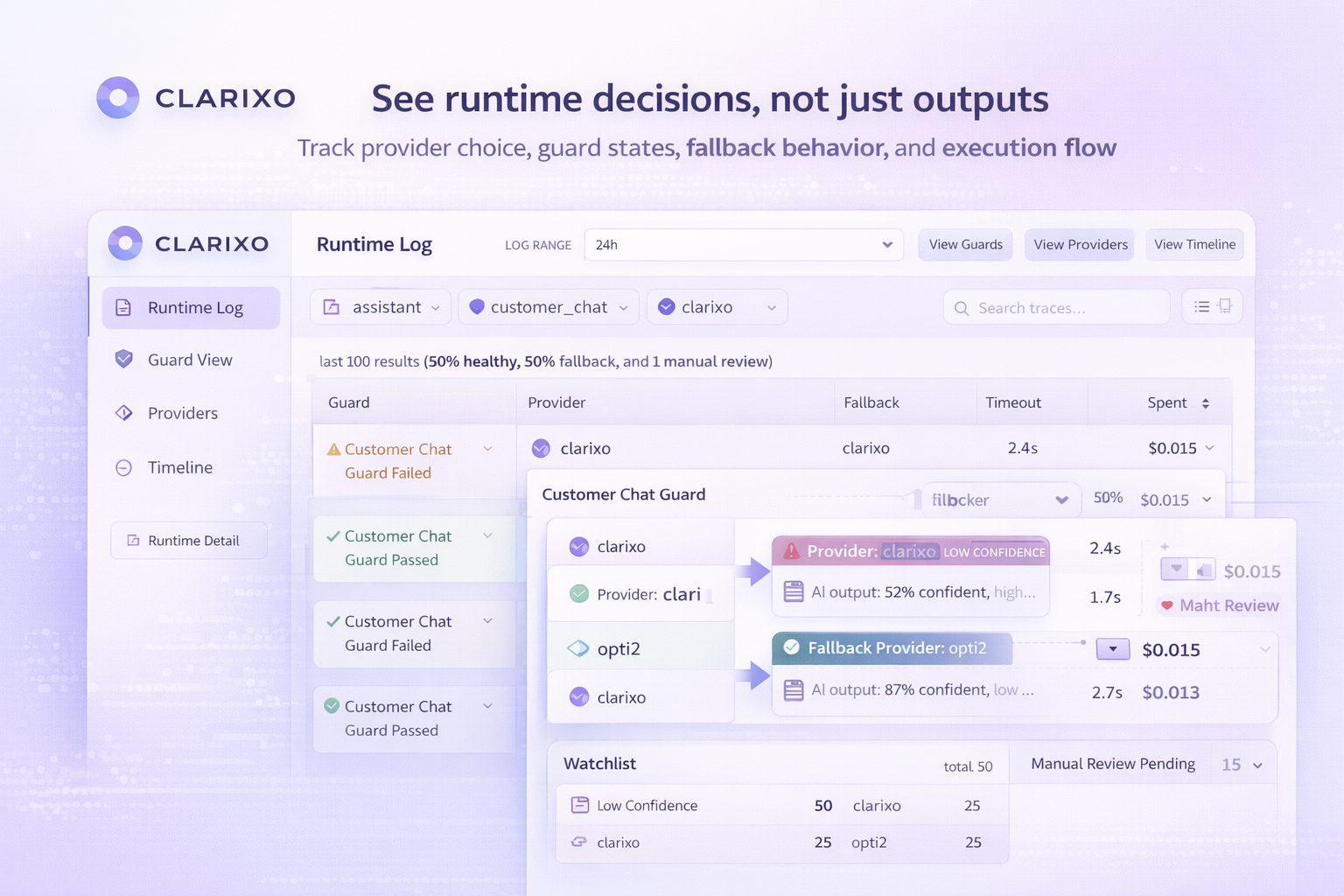Expand checkmarked Guard Failed row chevron
Screen dimensions: 1344x896
point(488,621)
